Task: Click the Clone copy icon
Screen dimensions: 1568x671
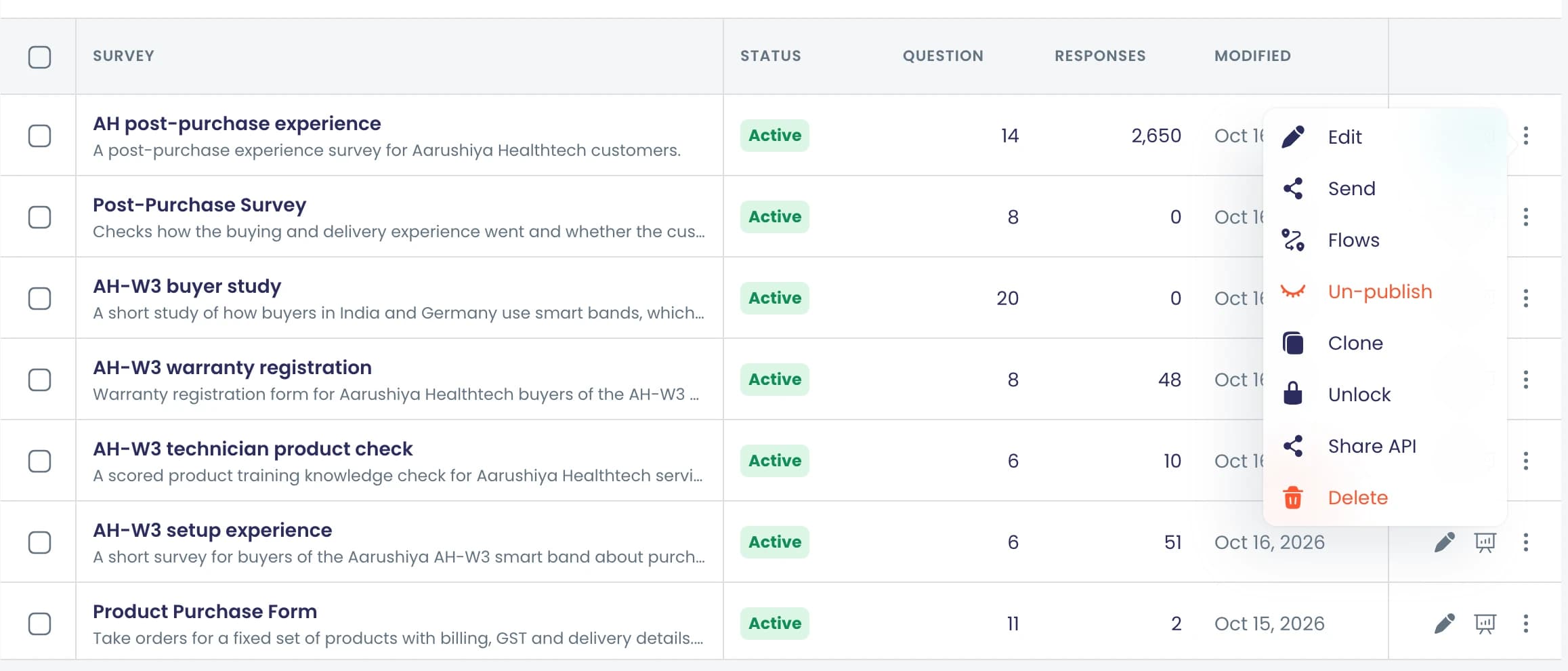Action: (1293, 343)
